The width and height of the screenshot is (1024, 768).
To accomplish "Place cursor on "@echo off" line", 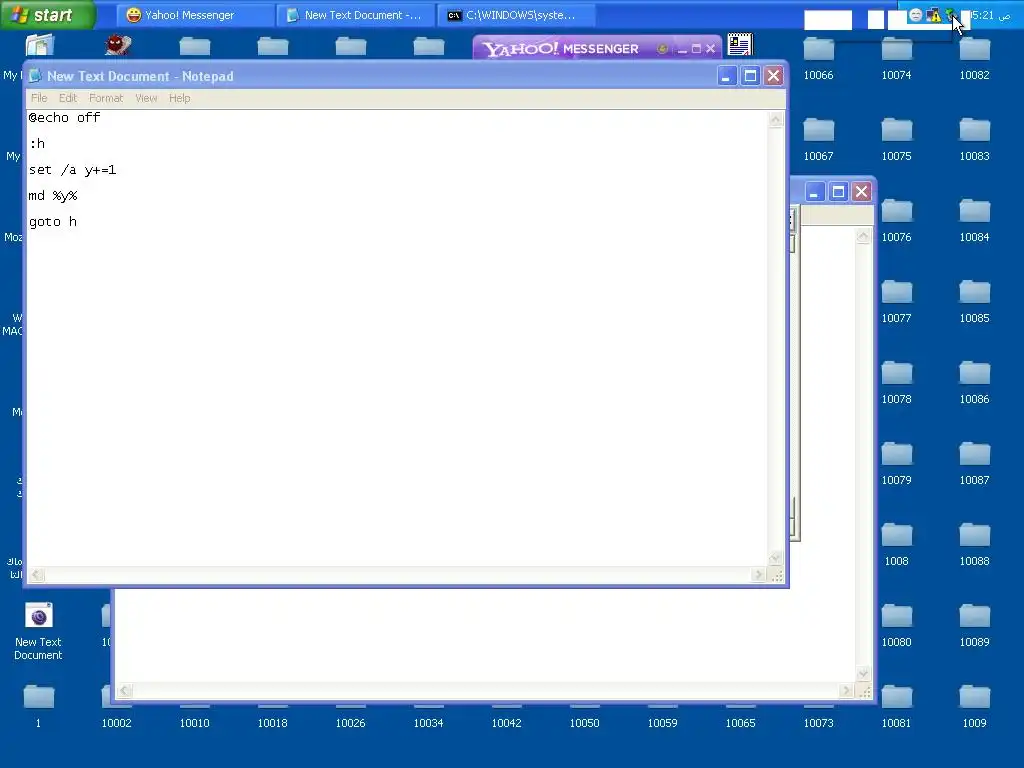I will click(64, 118).
